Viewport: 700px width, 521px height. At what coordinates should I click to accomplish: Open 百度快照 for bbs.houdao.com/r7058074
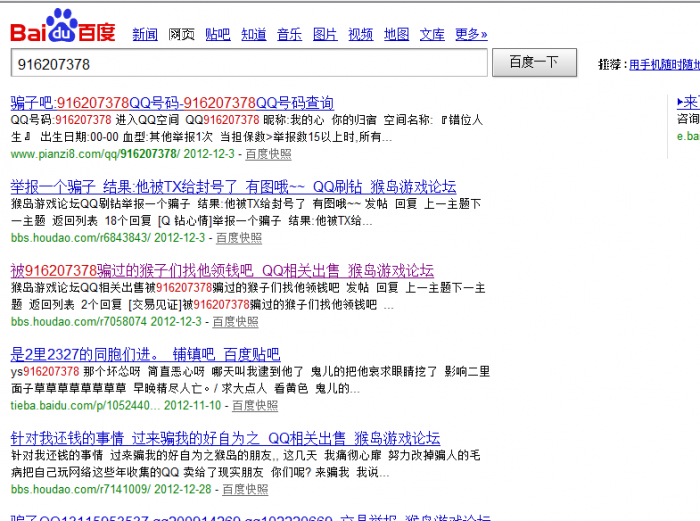point(235,322)
